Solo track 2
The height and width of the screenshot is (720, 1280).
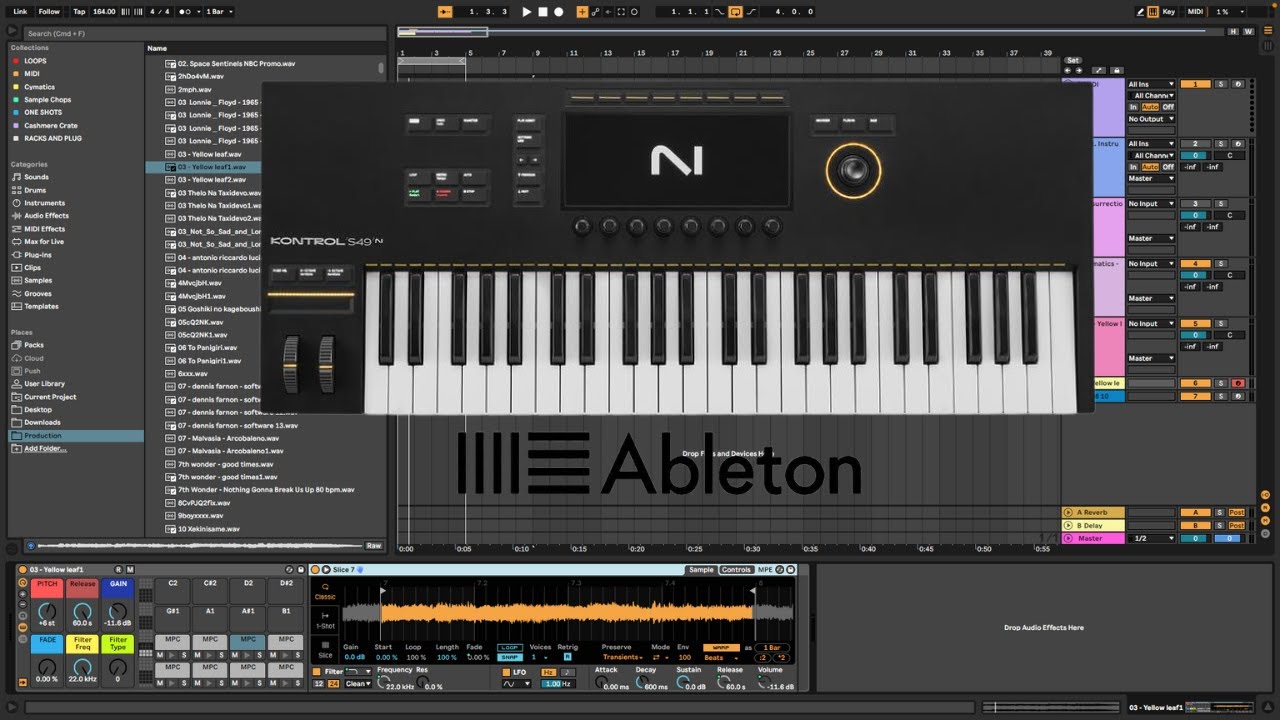pos(1220,144)
